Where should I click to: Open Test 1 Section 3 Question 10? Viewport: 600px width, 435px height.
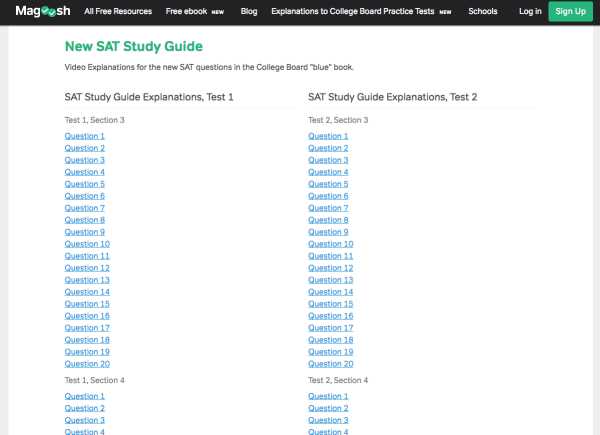[x=87, y=244]
